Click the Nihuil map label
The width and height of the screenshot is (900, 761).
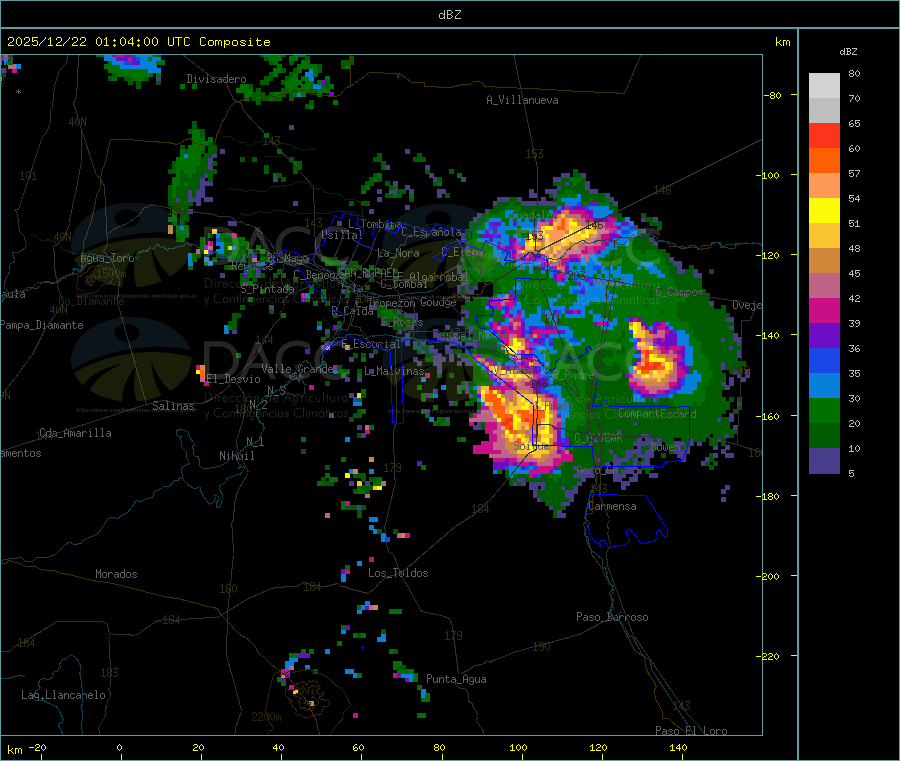click(x=236, y=456)
